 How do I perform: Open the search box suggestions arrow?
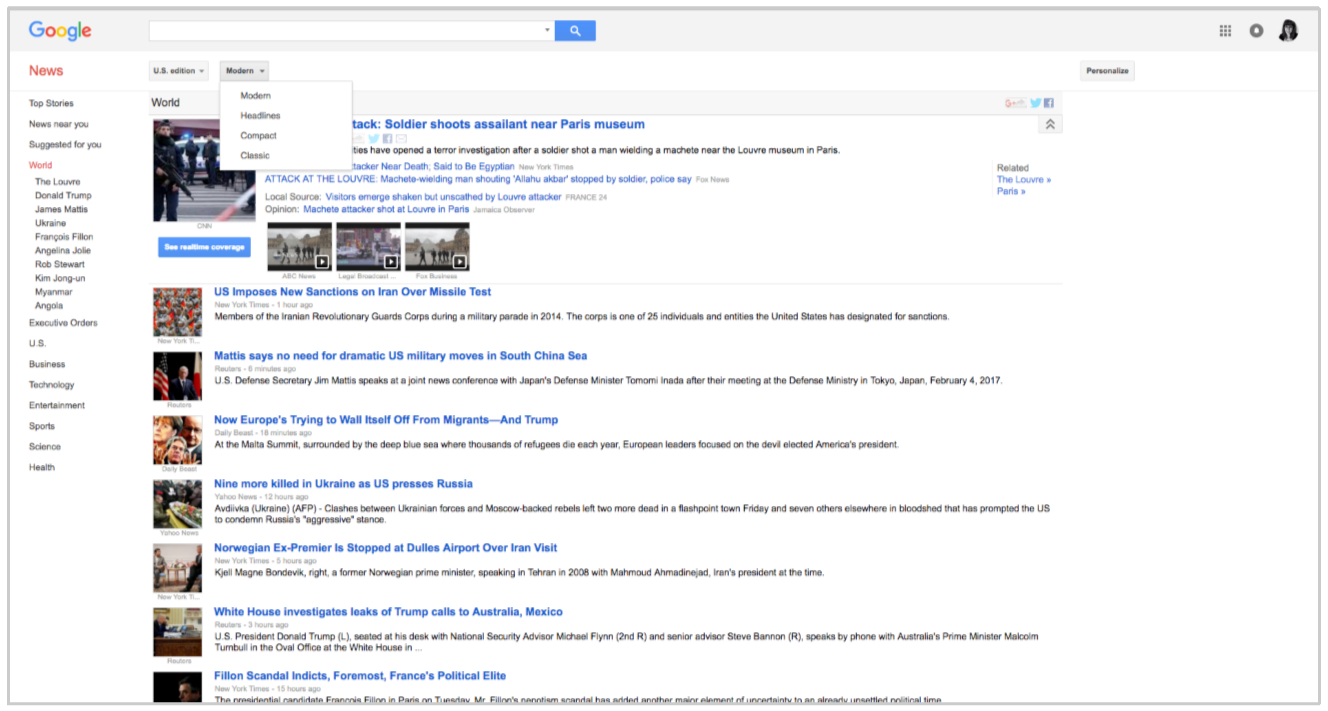click(x=547, y=31)
